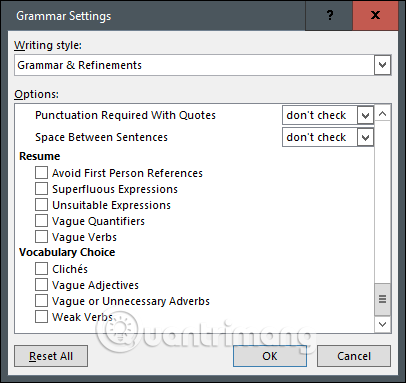Toggle Vague Adjectives checkbox
This screenshot has width=406, height=383.
tap(41, 285)
